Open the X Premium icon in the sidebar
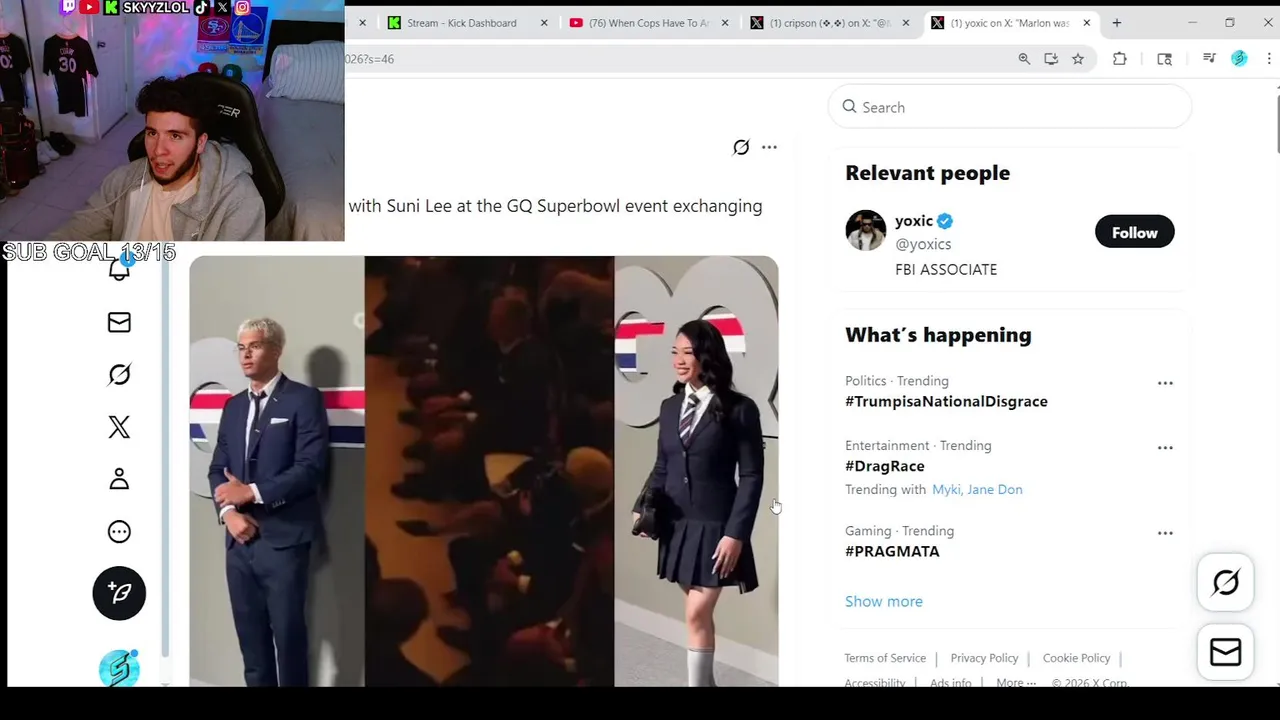This screenshot has height=720, width=1280. (x=119, y=427)
